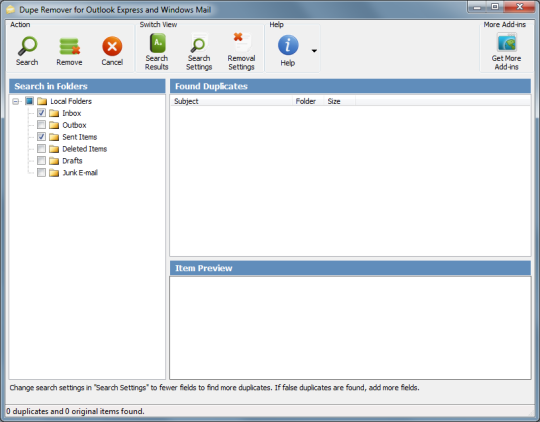Check the Outbox folder checkbox
The height and width of the screenshot is (422, 540).
click(x=41, y=124)
